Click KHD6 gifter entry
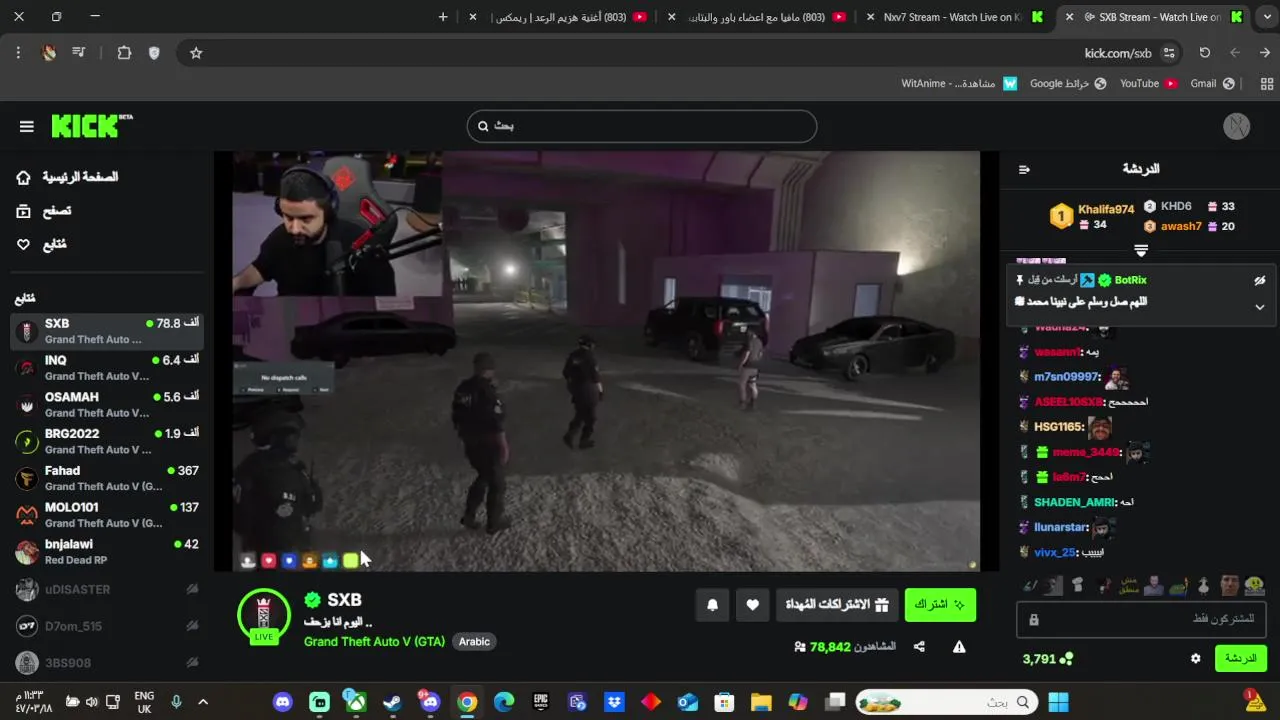Image resolution: width=1280 pixels, height=720 pixels. tap(1189, 207)
